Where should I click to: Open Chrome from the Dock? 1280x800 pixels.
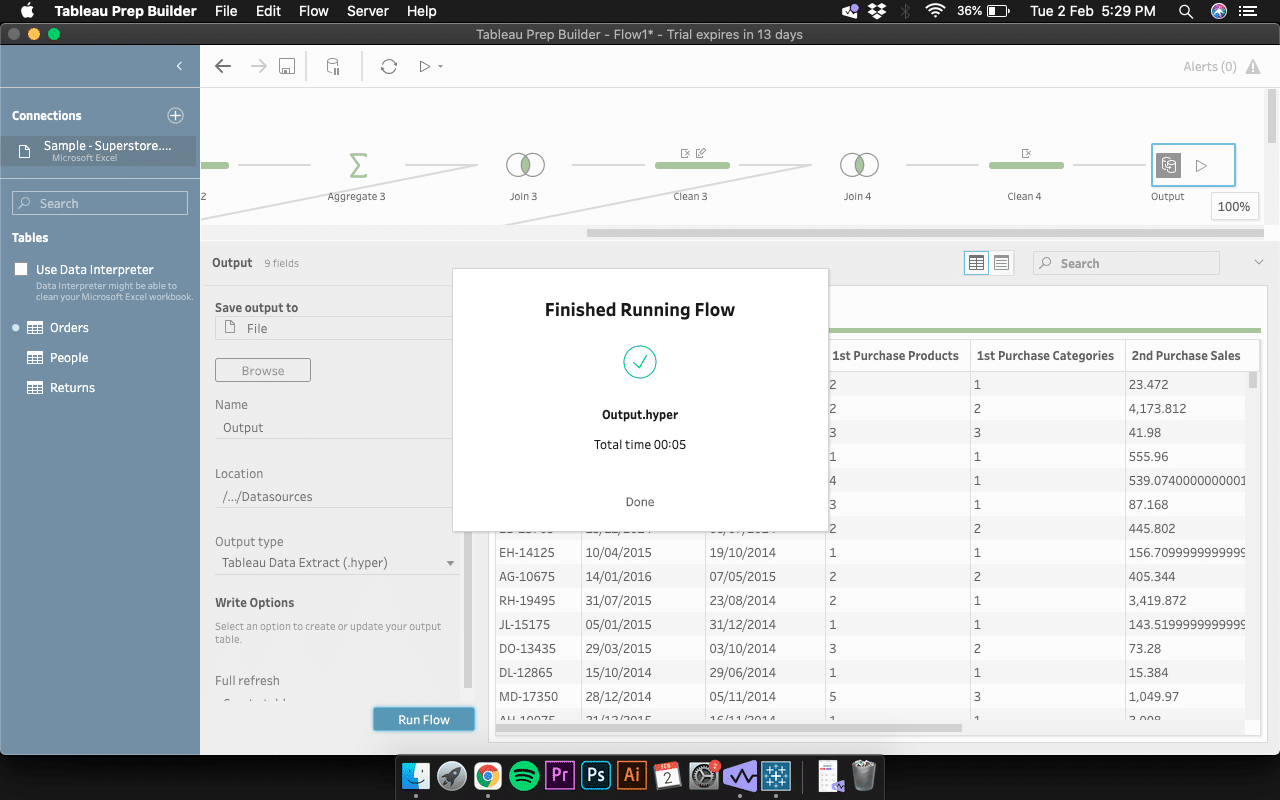point(487,775)
